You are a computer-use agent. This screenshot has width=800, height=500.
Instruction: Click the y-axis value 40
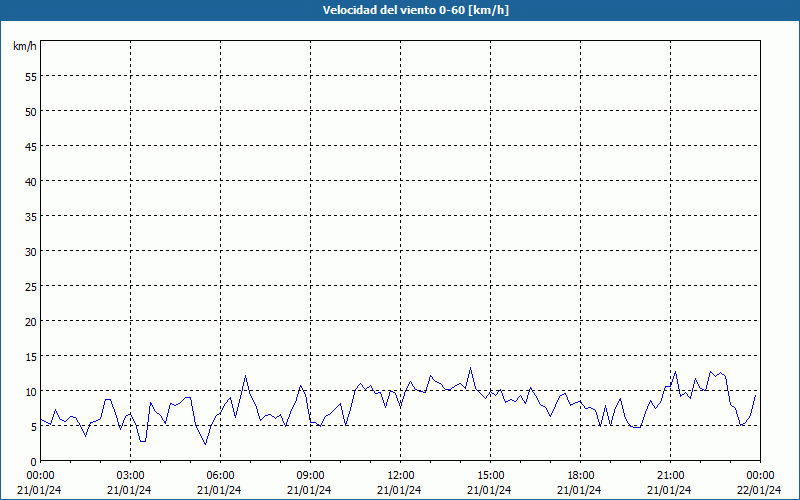coord(31,182)
